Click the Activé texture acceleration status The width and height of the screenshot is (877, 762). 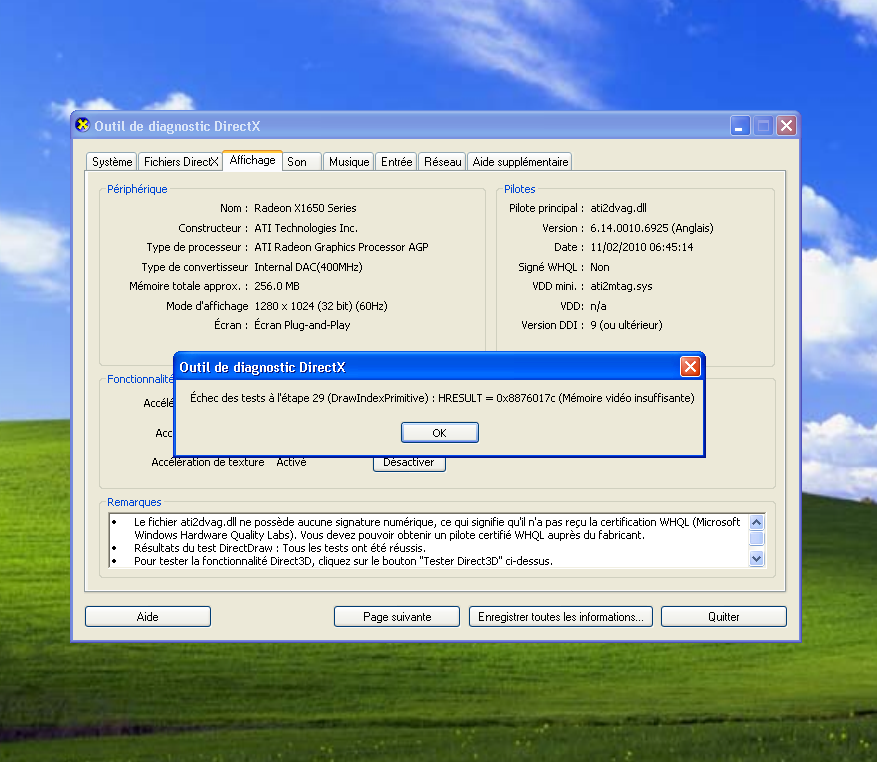291,462
